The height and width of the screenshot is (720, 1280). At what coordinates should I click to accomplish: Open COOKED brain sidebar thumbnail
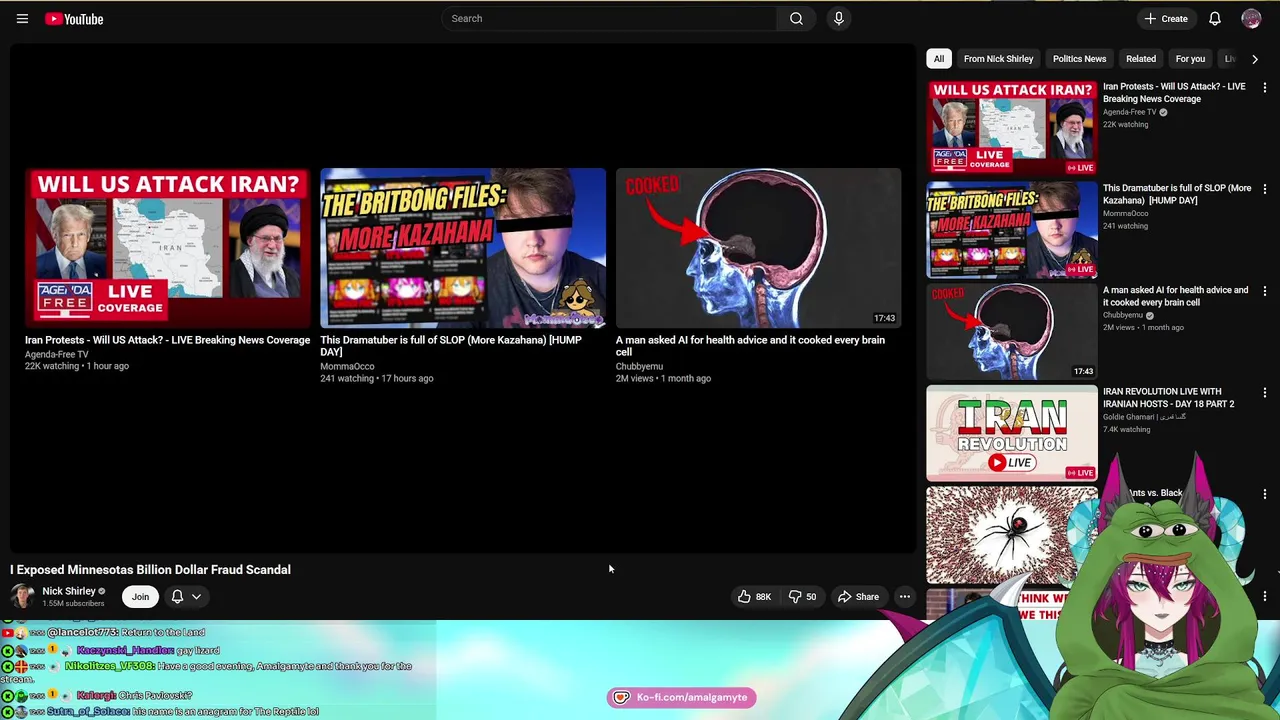pyautogui.click(x=1011, y=332)
